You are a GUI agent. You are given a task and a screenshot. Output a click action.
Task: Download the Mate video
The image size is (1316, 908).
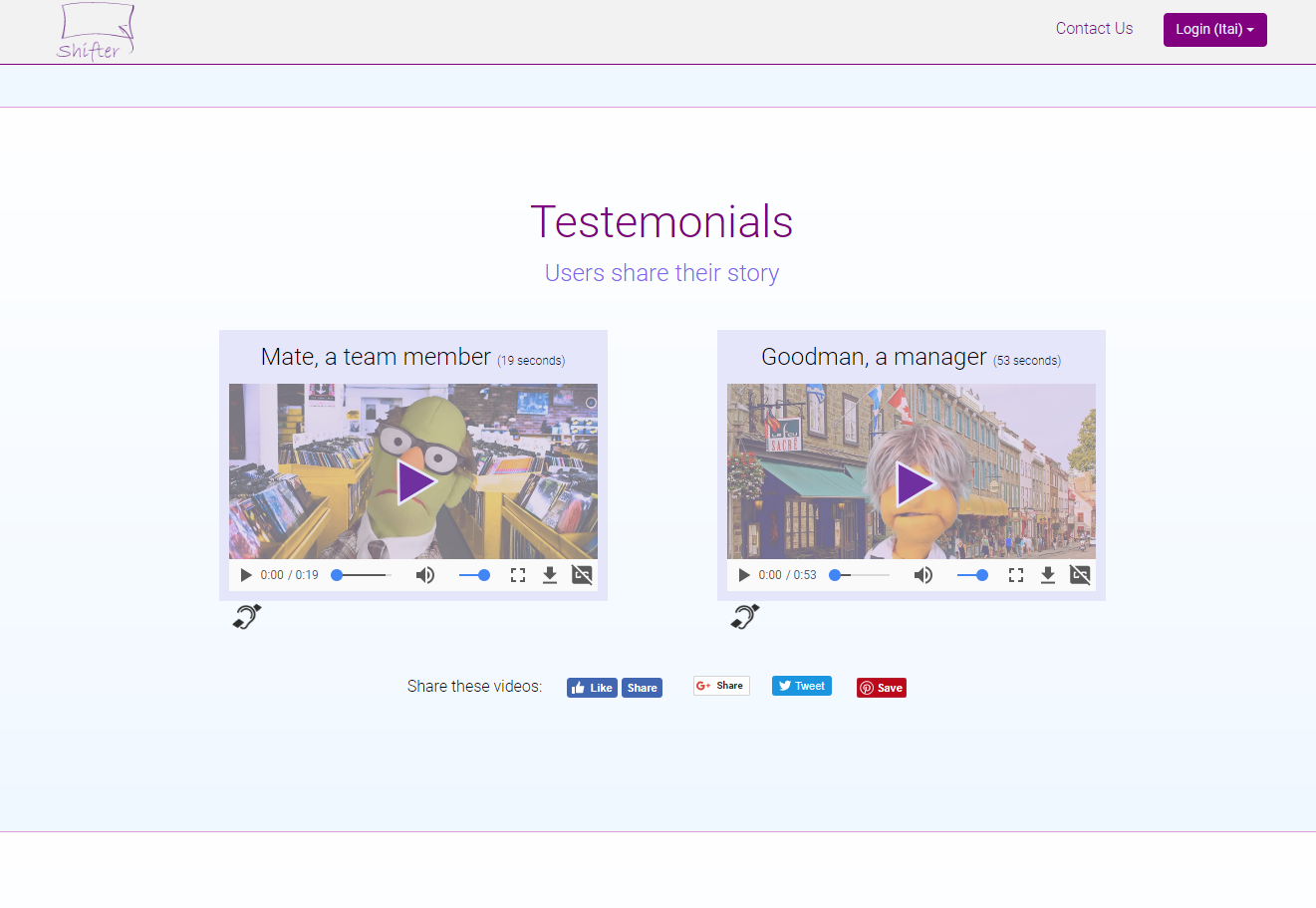pyautogui.click(x=550, y=575)
